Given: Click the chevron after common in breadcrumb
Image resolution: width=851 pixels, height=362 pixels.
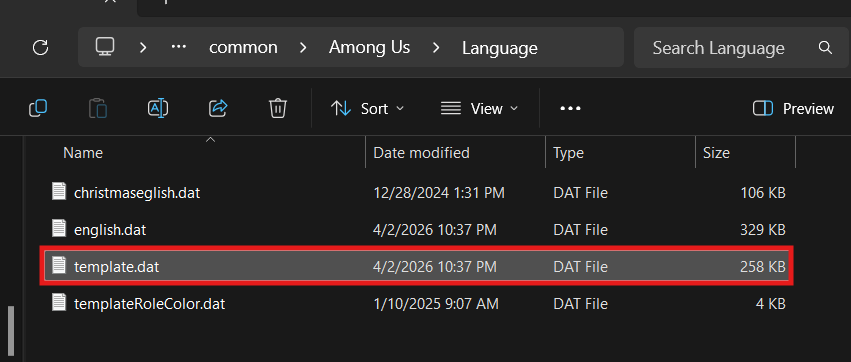Looking at the screenshot, I should (303, 48).
